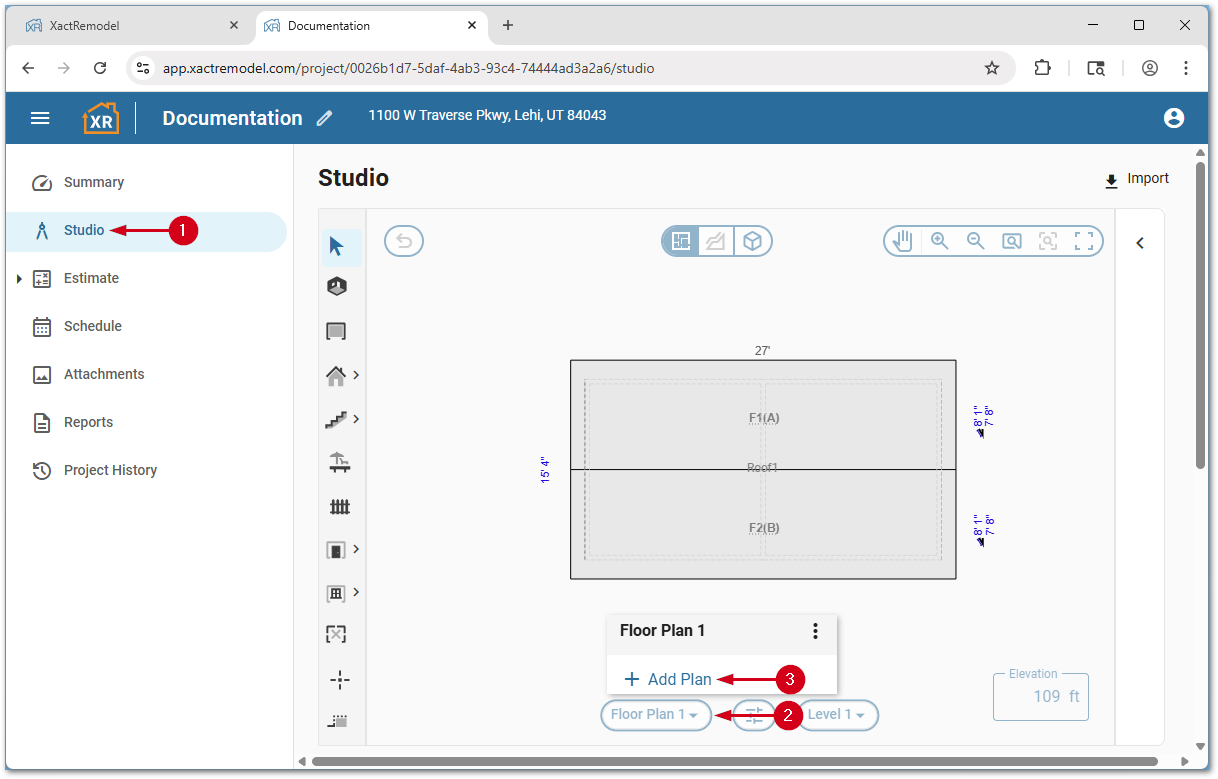Switch to 3D cube view
The width and height of the screenshot is (1218, 779).
[x=753, y=241]
